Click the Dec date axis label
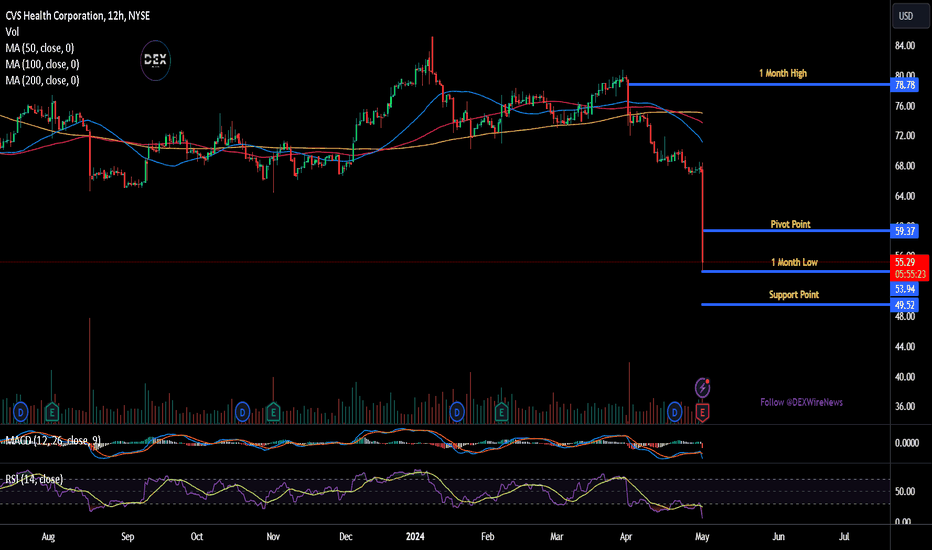This screenshot has width=932, height=550. coord(345,536)
